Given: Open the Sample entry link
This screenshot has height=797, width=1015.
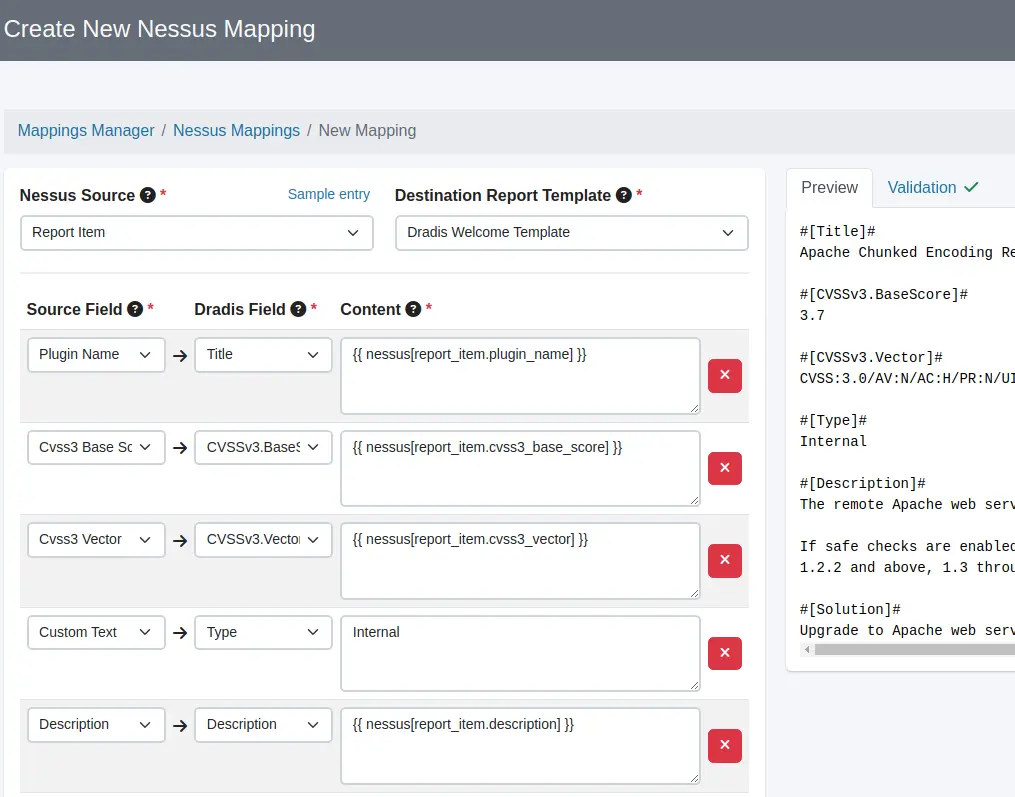Looking at the screenshot, I should coord(329,194).
